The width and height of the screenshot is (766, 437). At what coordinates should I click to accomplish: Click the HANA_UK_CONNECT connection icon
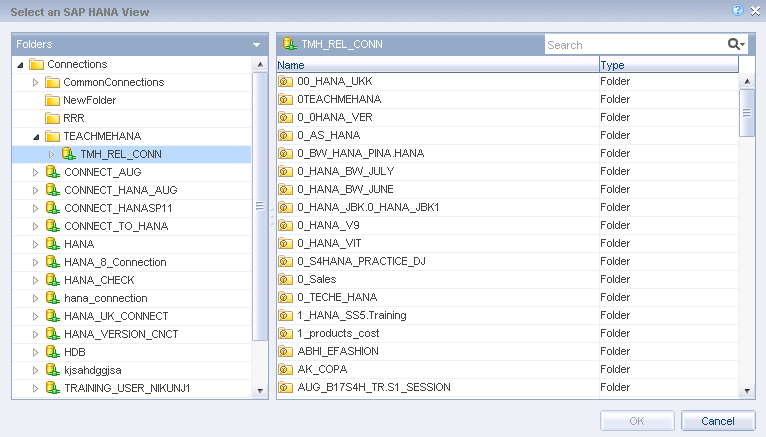[53, 316]
